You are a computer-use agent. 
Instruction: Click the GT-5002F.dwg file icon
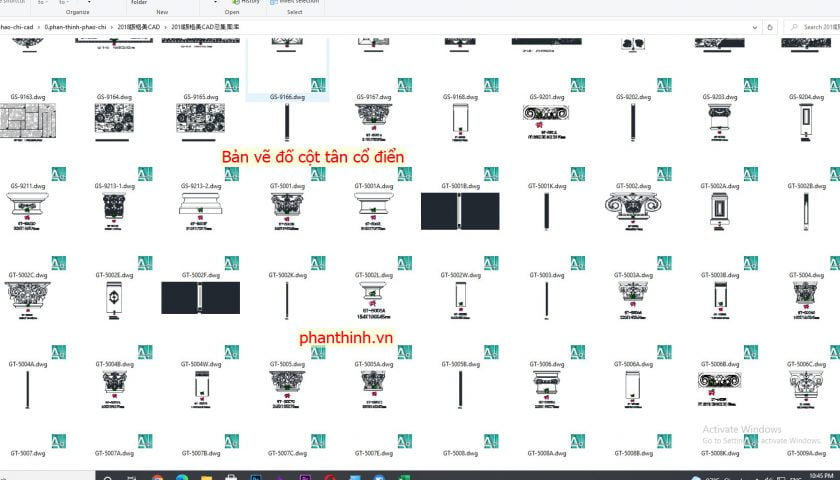tap(200, 298)
